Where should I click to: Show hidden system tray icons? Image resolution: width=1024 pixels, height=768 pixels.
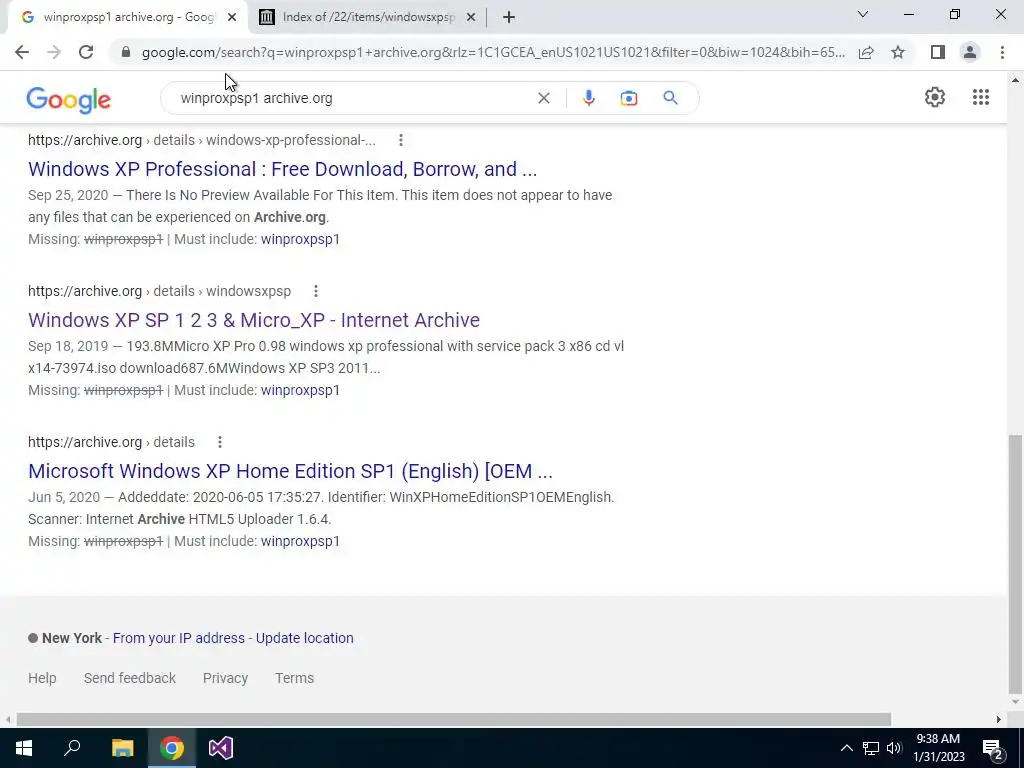846,748
